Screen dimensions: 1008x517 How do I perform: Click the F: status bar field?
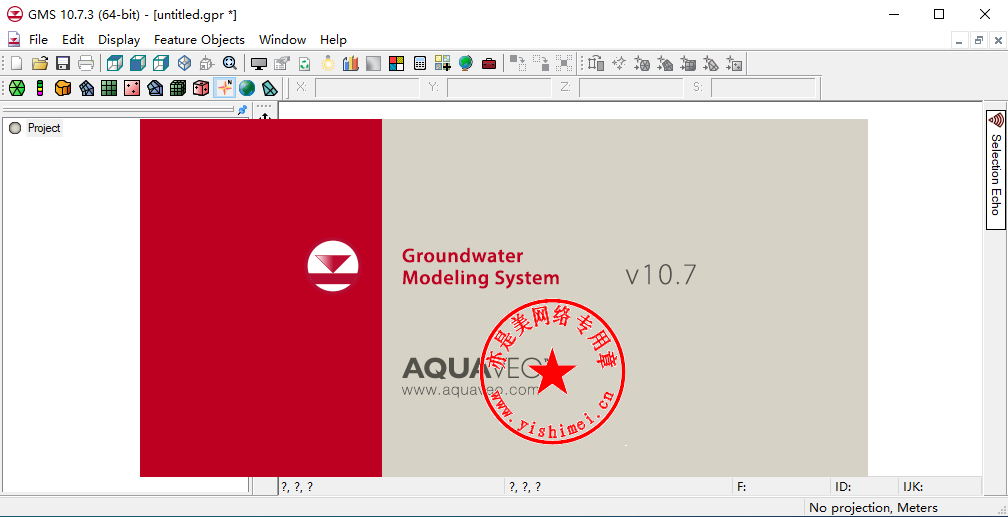(x=781, y=487)
